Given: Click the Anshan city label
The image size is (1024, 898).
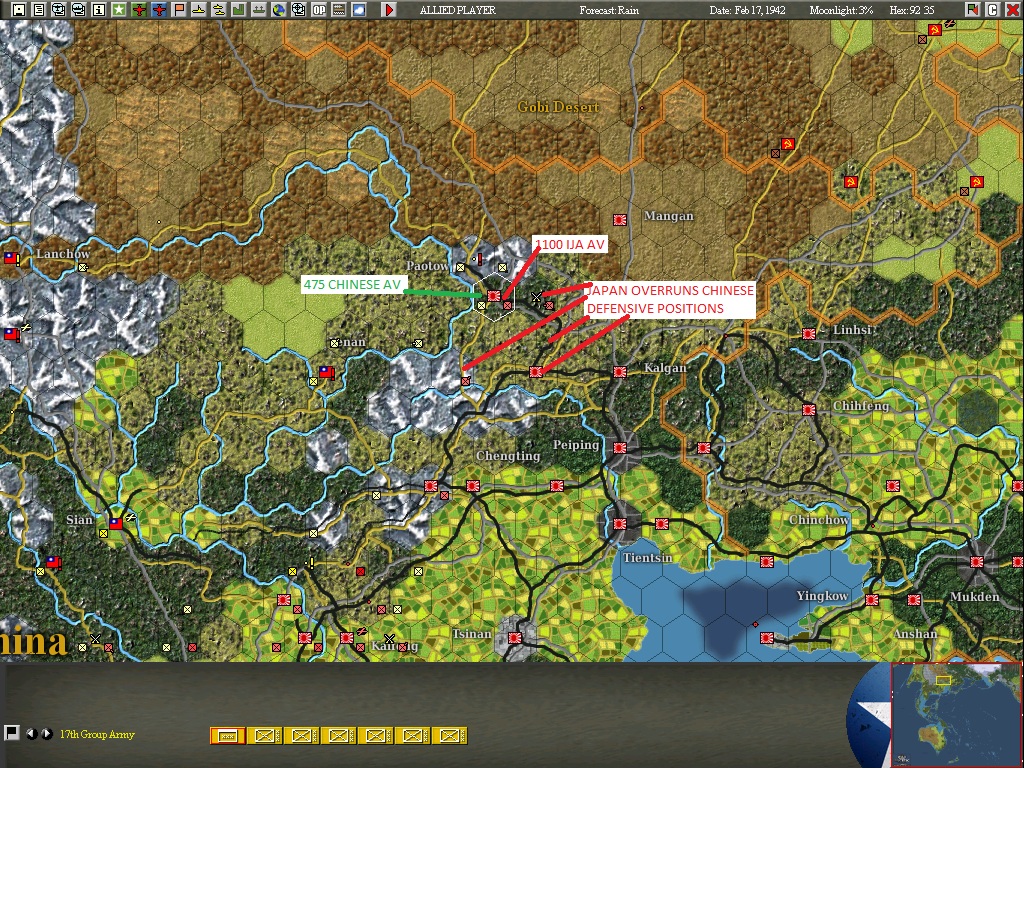Looking at the screenshot, I should tap(915, 633).
